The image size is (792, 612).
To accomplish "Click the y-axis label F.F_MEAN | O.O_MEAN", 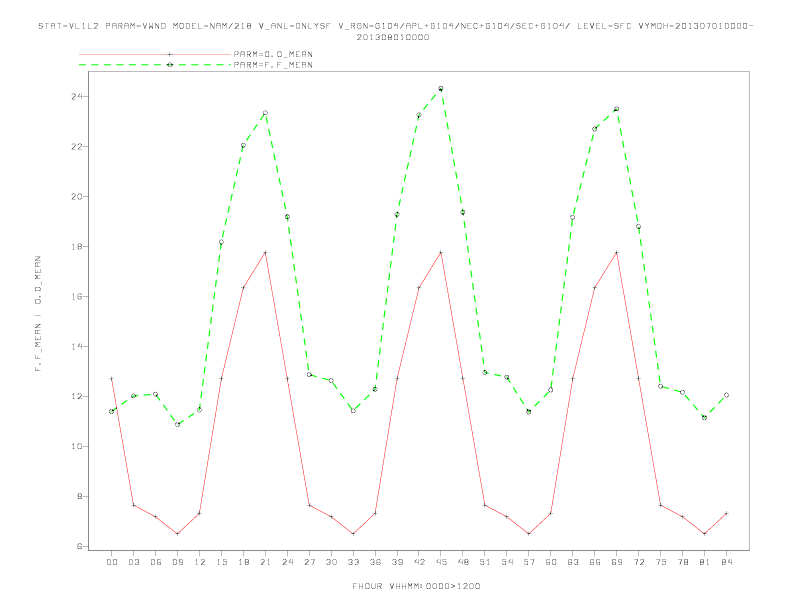I will point(38,314).
